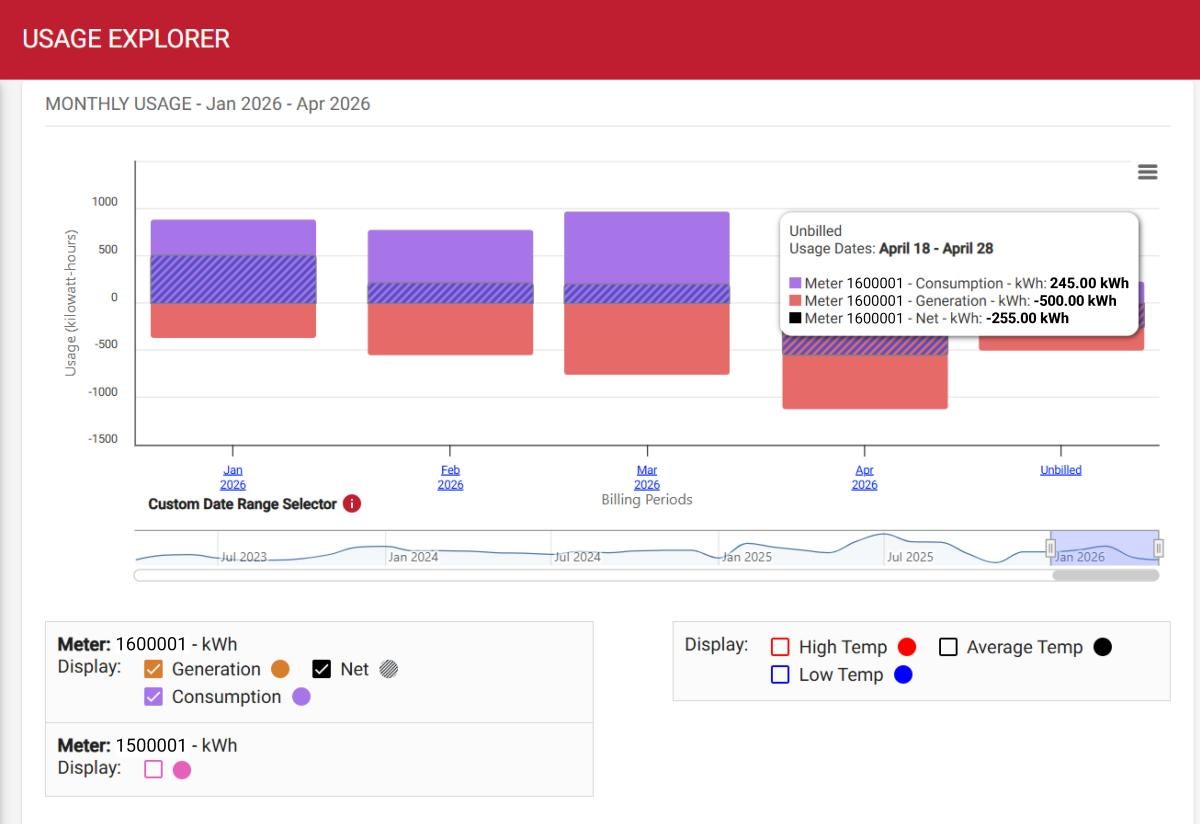The height and width of the screenshot is (824, 1200).
Task: Uncheck the Net display checkbox
Action: coord(322,668)
